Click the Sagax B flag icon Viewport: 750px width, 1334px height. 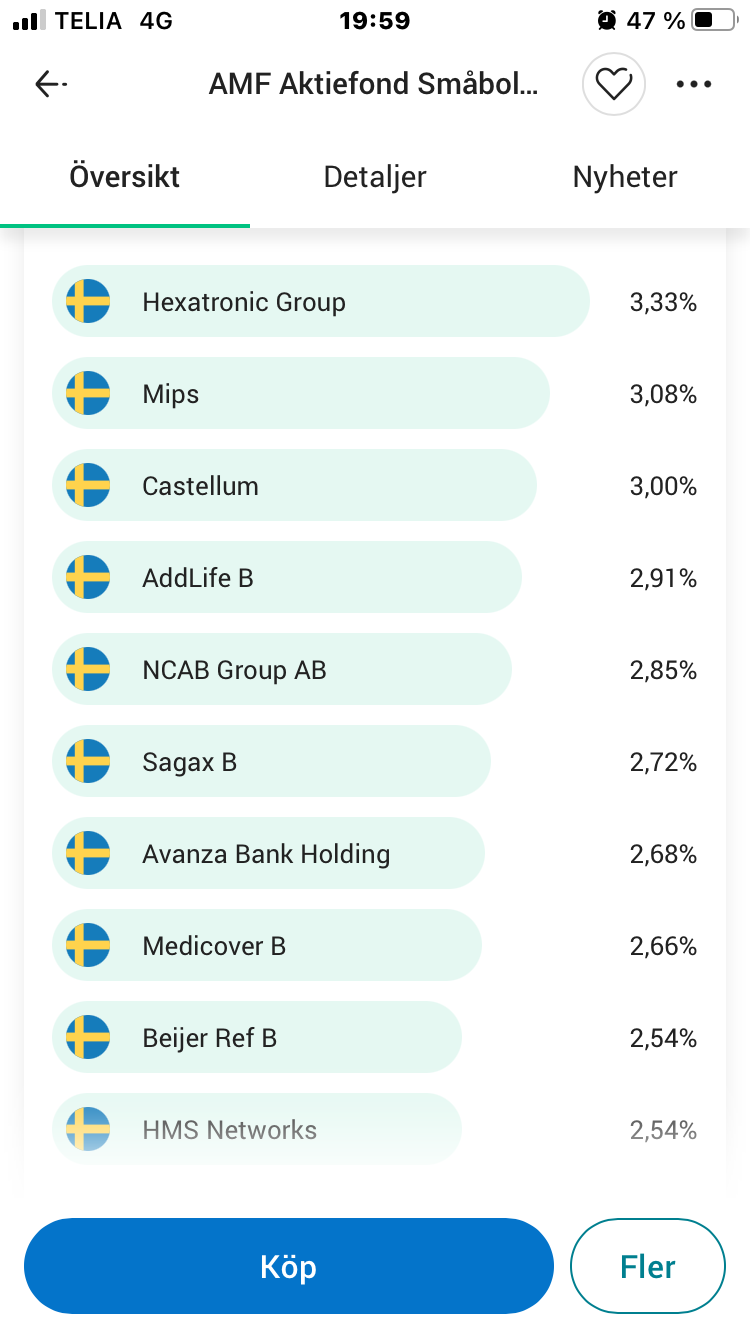pos(88,762)
